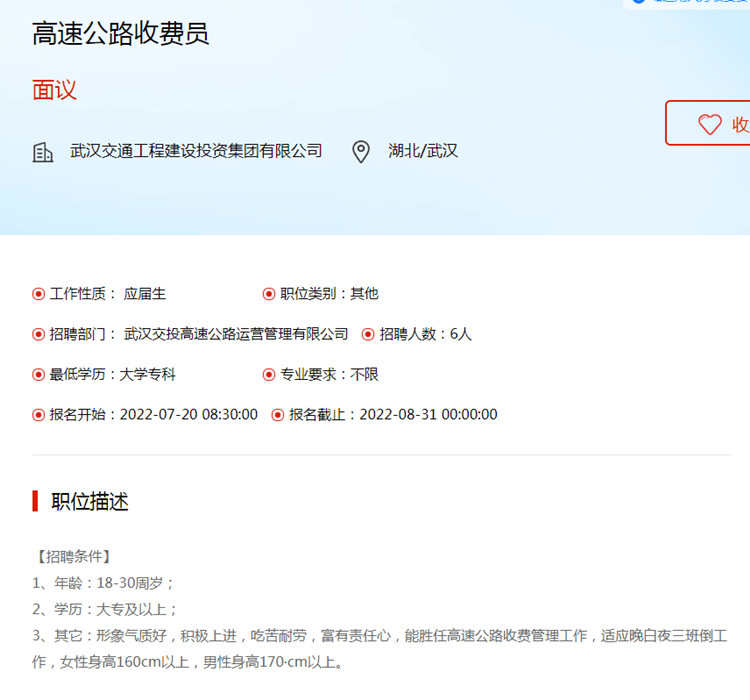Click red bullet icon before 职位类别
The image size is (750, 700).
coord(269,294)
